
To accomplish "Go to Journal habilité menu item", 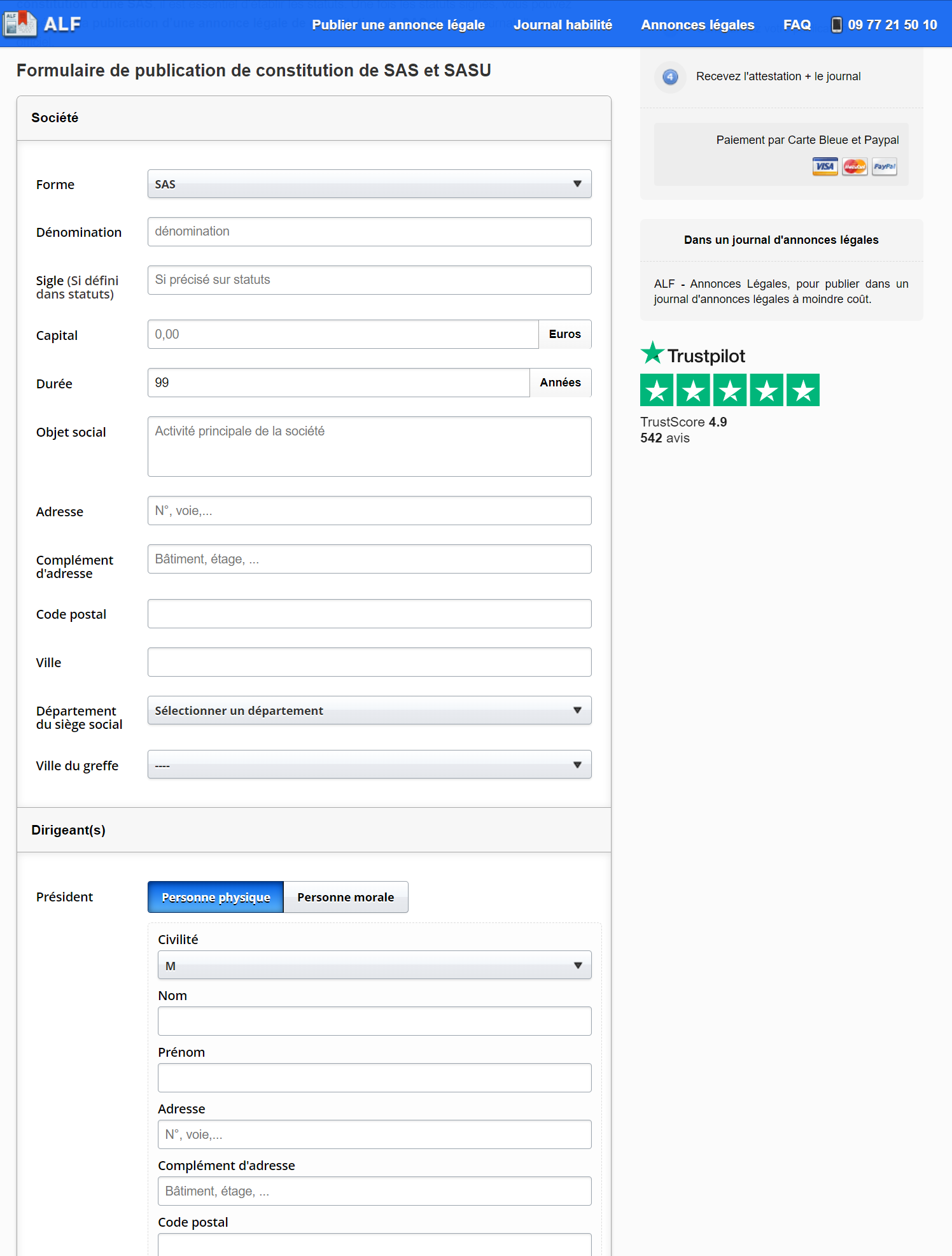I will pos(563,25).
